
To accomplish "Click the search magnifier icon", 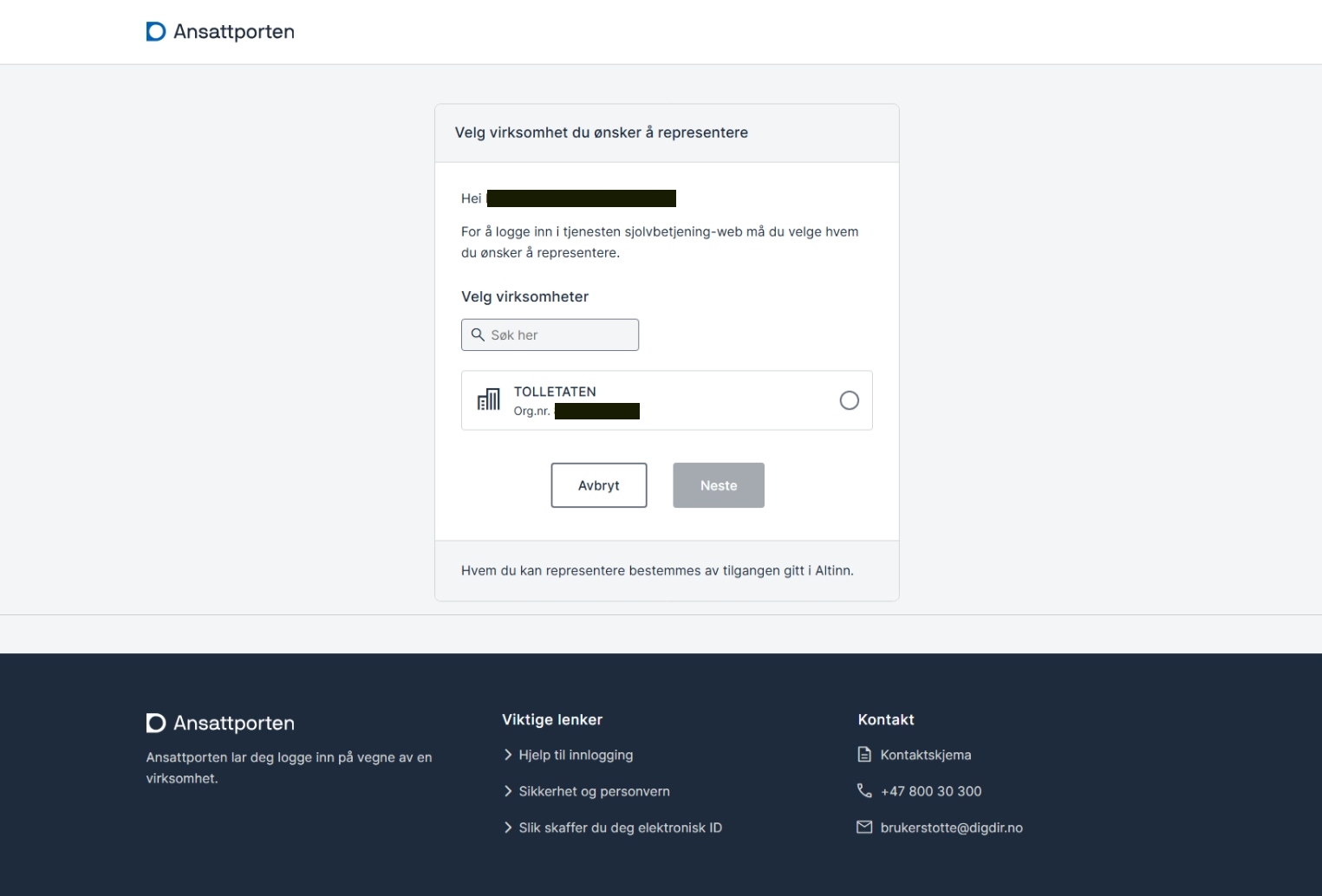I will coord(478,334).
